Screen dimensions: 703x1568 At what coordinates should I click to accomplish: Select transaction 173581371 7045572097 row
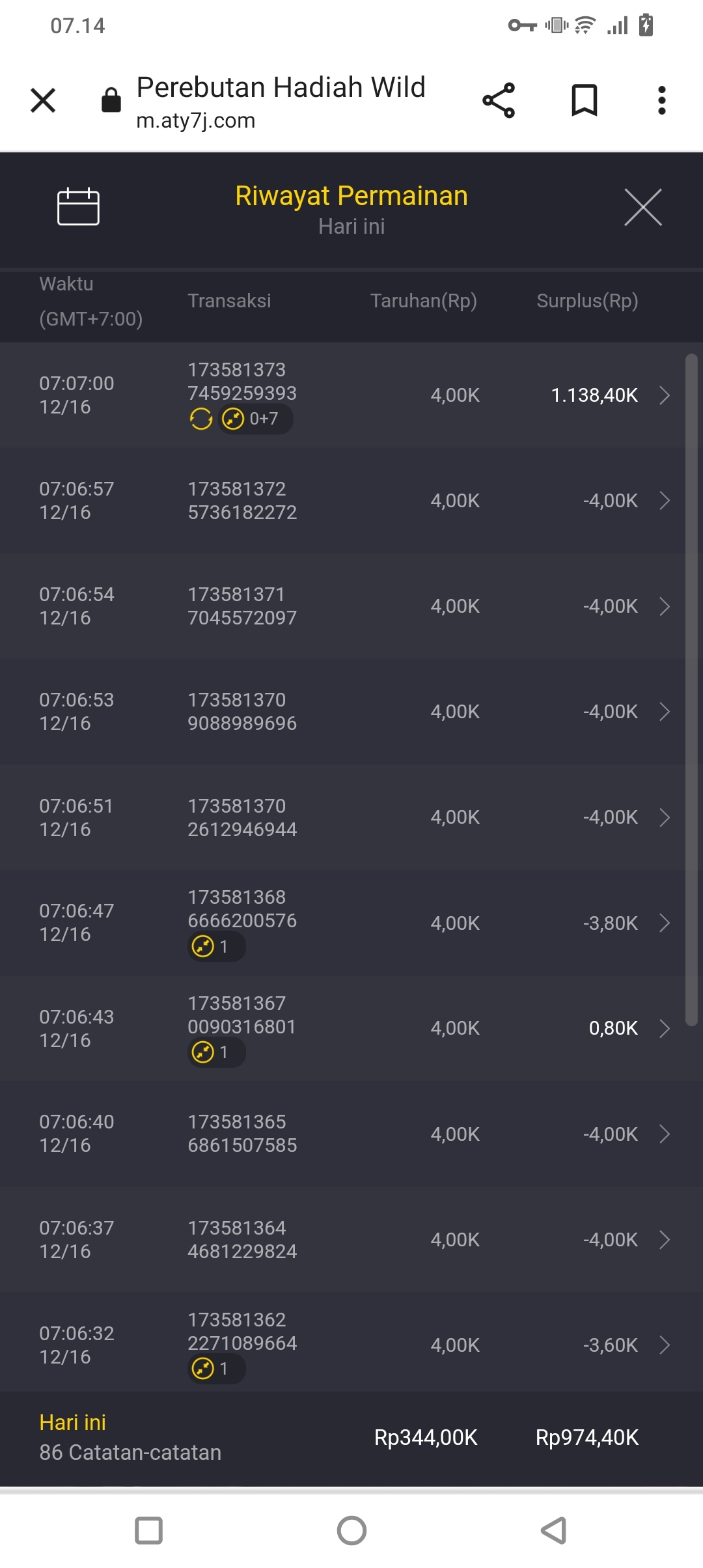tap(242, 606)
